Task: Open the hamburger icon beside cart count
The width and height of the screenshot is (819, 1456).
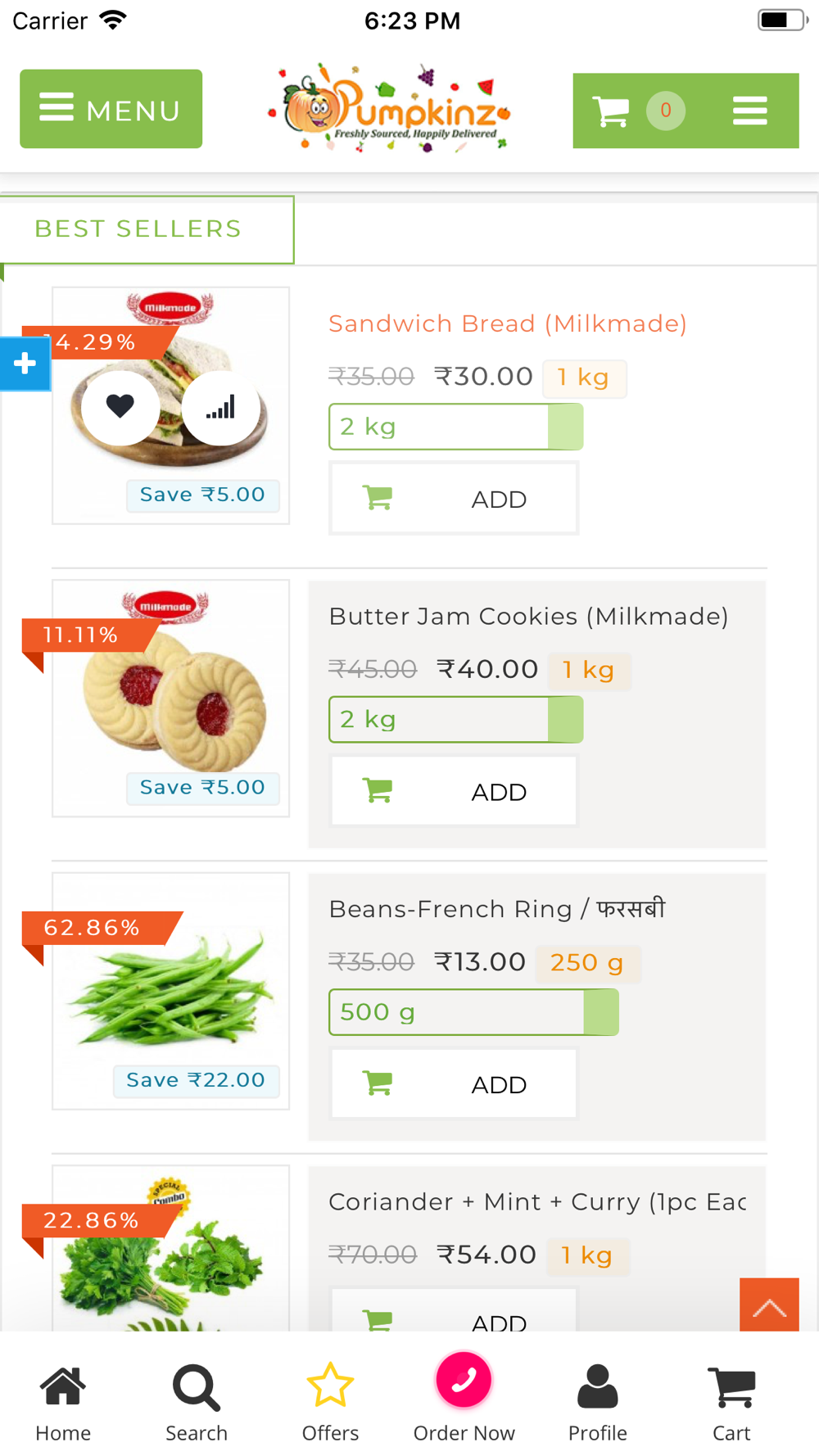Action: click(749, 111)
